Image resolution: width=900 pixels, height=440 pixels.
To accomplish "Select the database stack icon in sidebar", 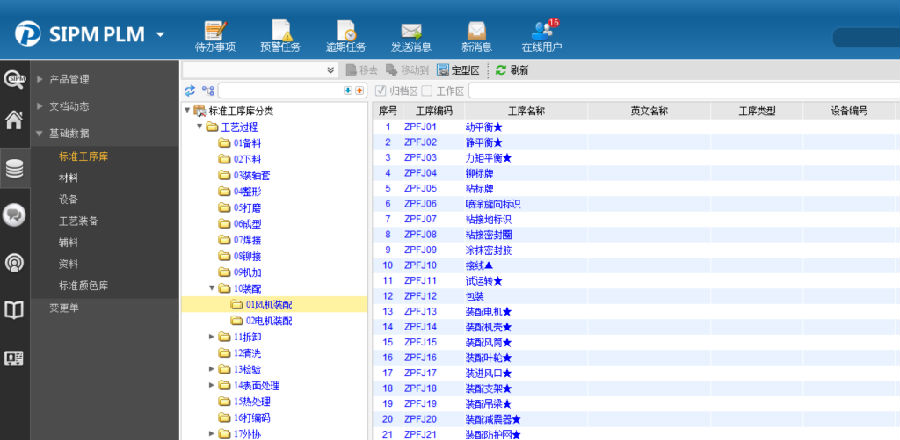I will (x=14, y=167).
